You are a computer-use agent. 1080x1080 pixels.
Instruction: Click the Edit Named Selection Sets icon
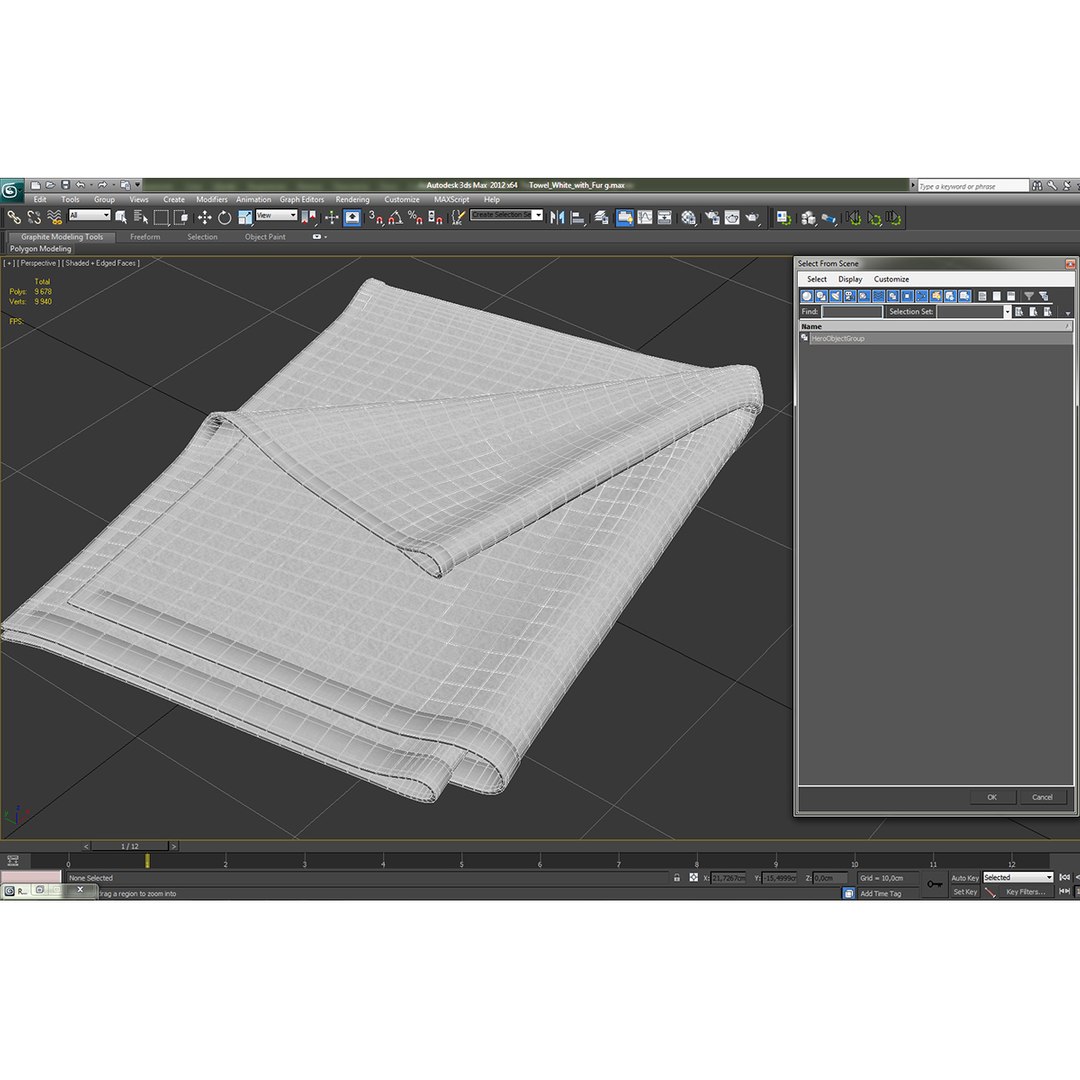(457, 218)
